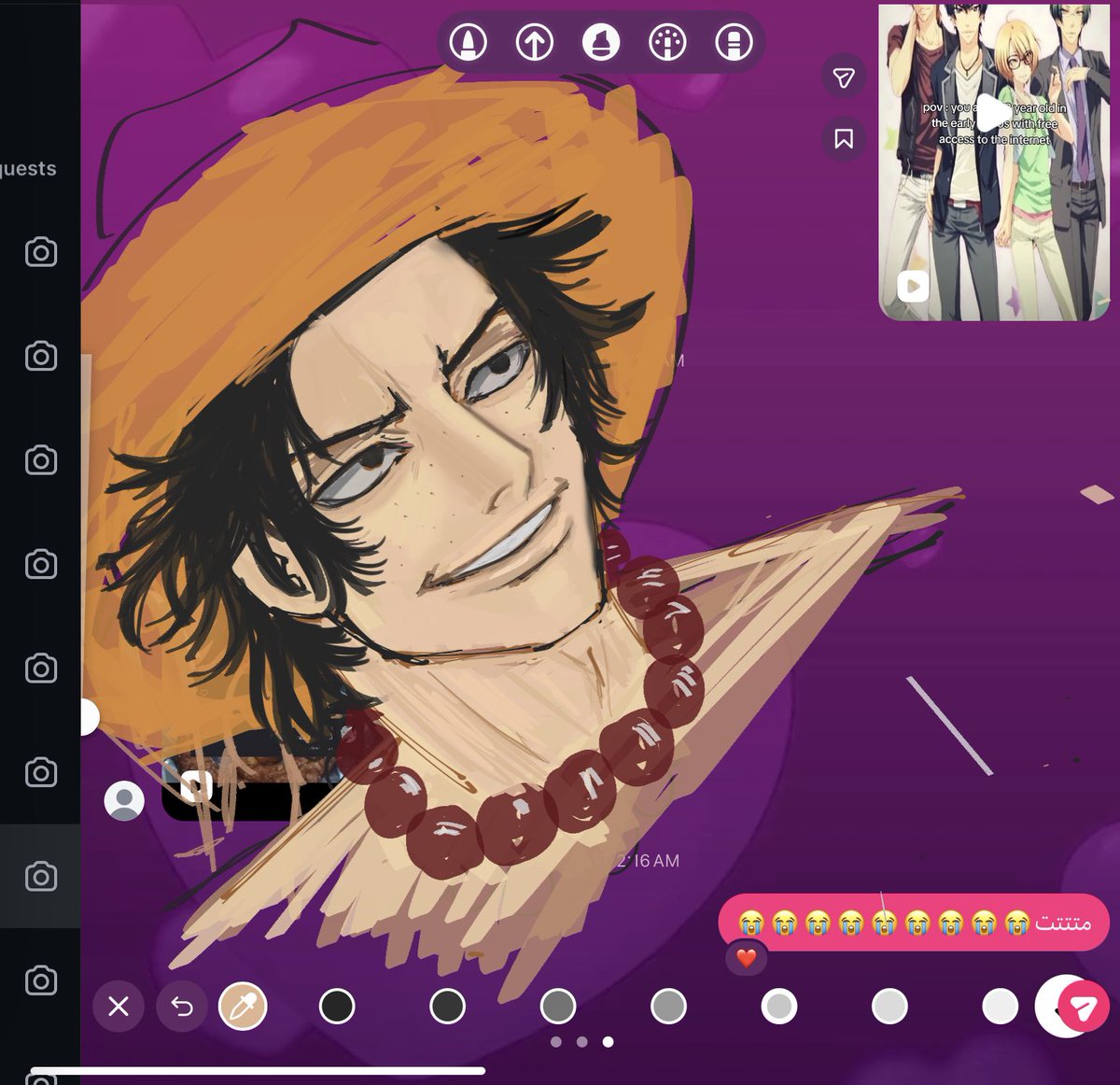Save the reel with bookmark icon
The width and height of the screenshot is (1120, 1085).
[844, 139]
